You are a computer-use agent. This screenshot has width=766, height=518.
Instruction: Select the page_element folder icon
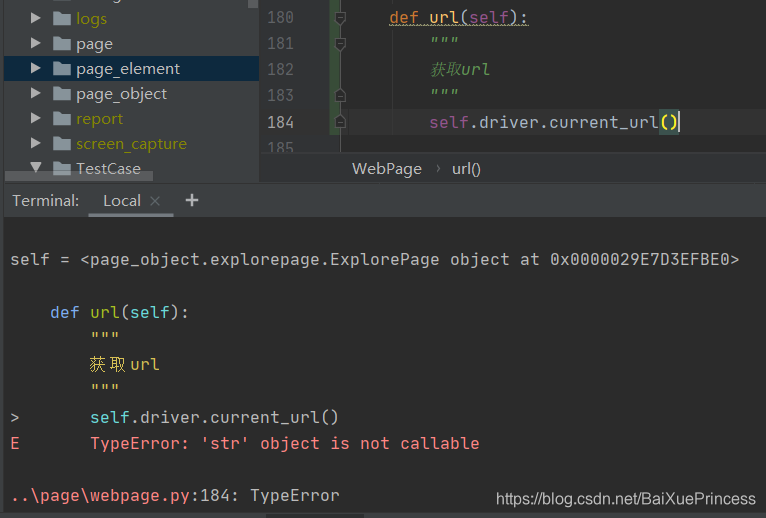[x=62, y=68]
